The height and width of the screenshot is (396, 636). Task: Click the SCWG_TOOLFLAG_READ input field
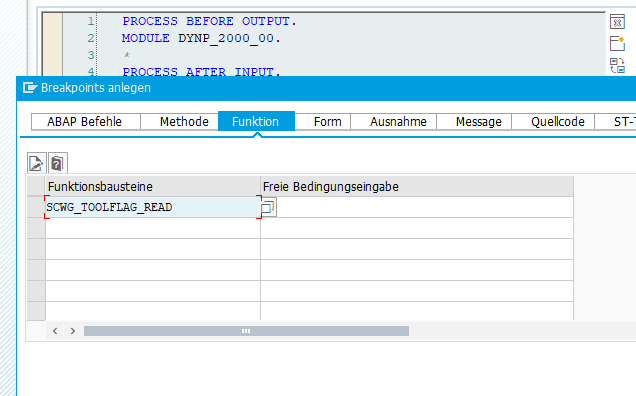point(153,207)
